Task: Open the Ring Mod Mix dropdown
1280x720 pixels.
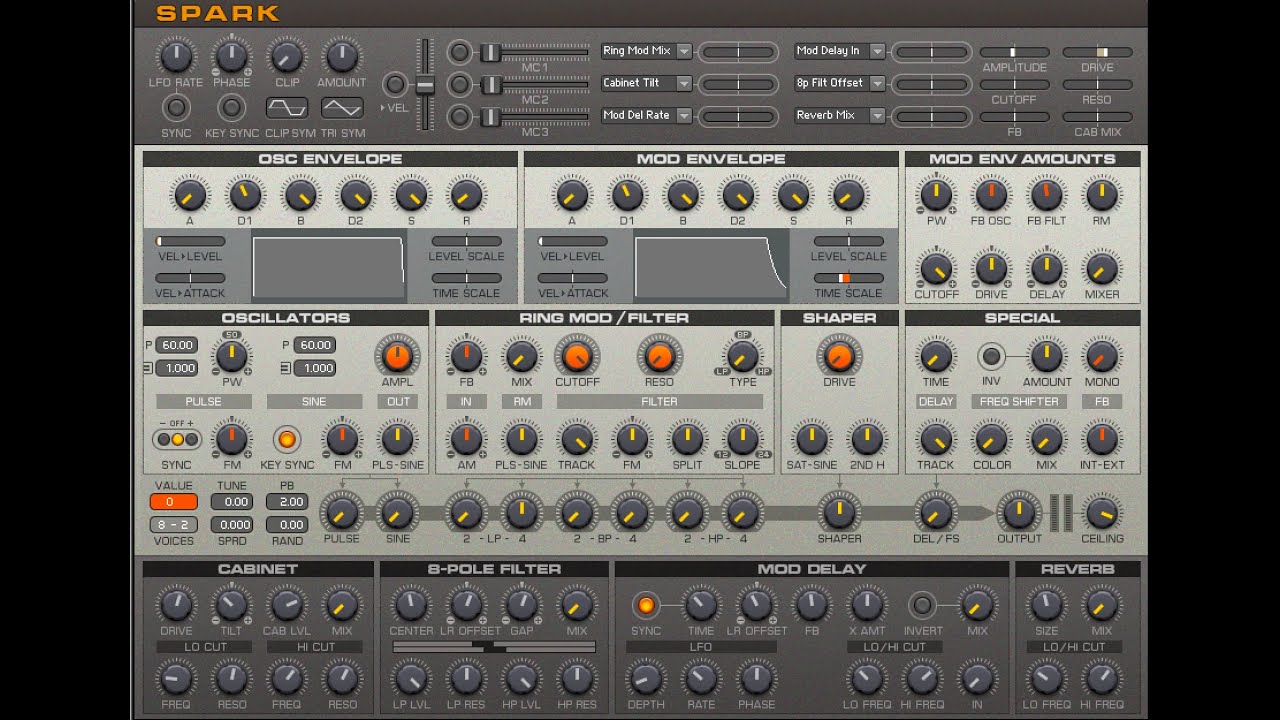Action: 646,51
